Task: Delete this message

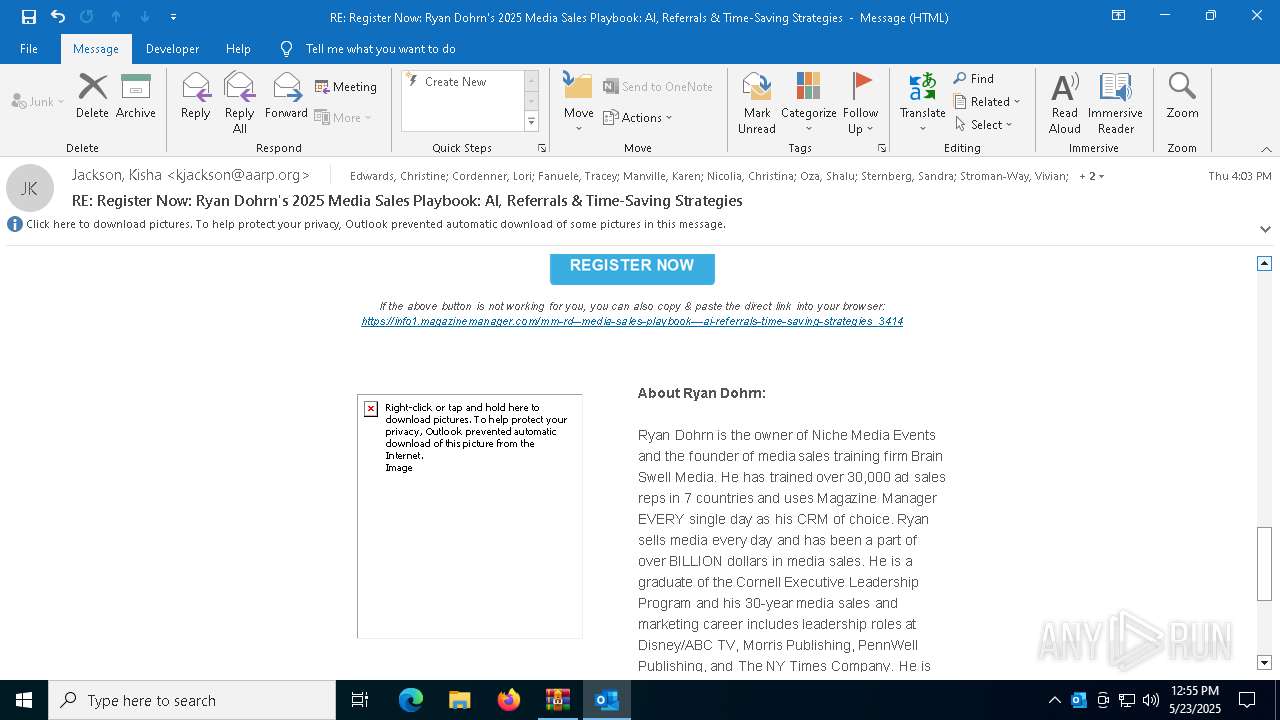Action: coord(92,96)
